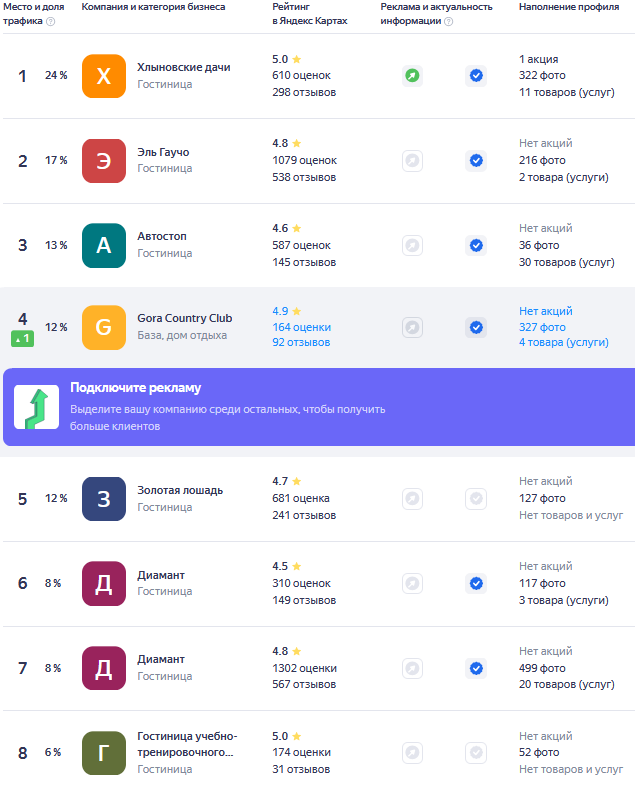Click the green arrow icon in advertising banner
The height and width of the screenshot is (792, 635).
point(36,407)
